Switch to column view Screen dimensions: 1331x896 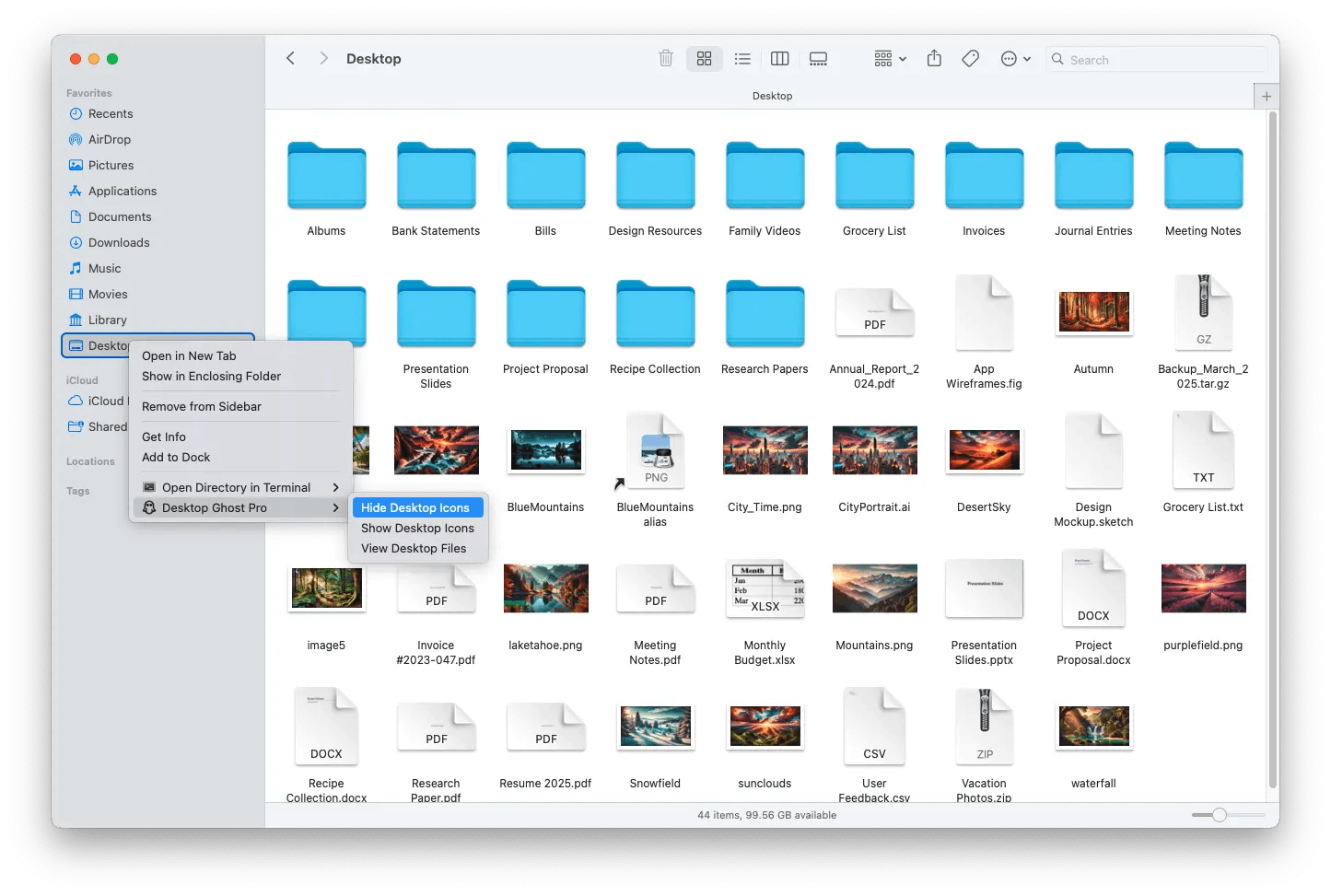tap(780, 59)
